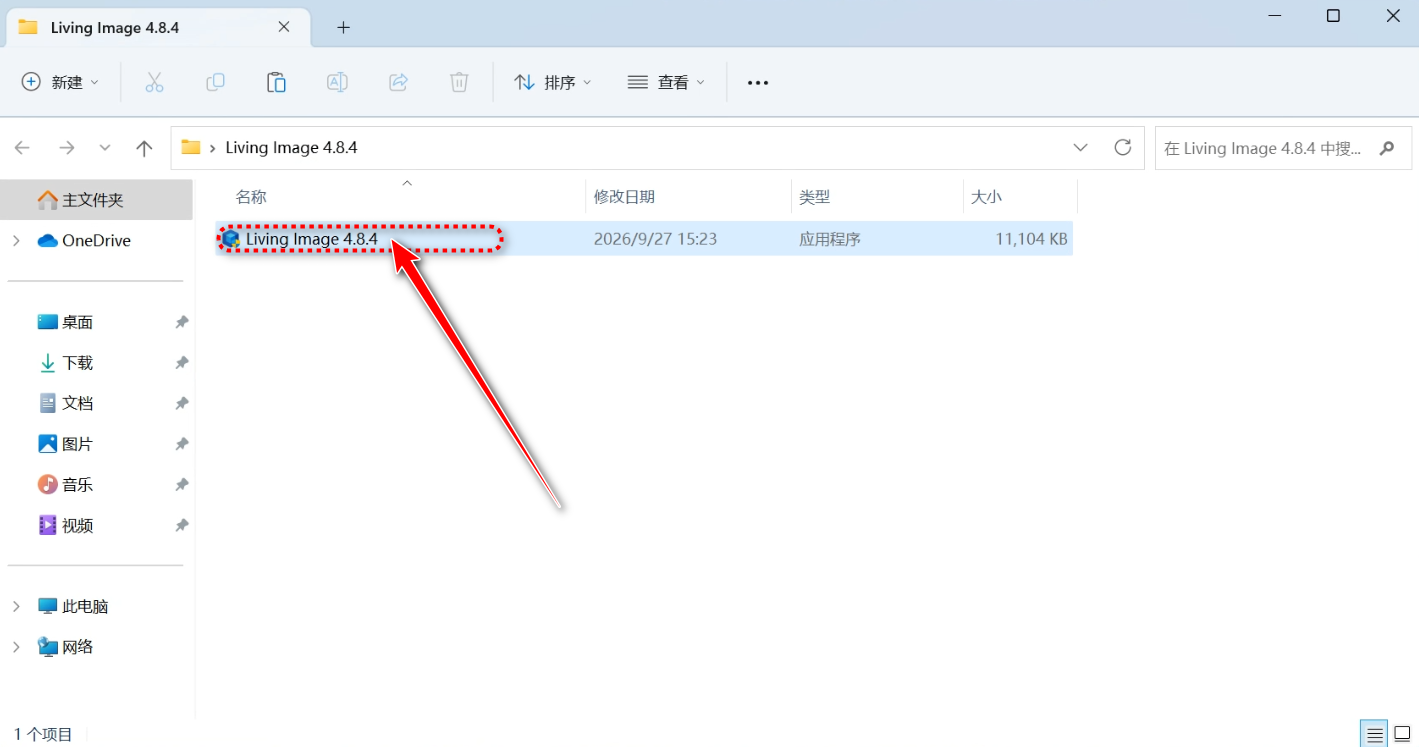Open the 查看 view dropdown

[x=666, y=82]
